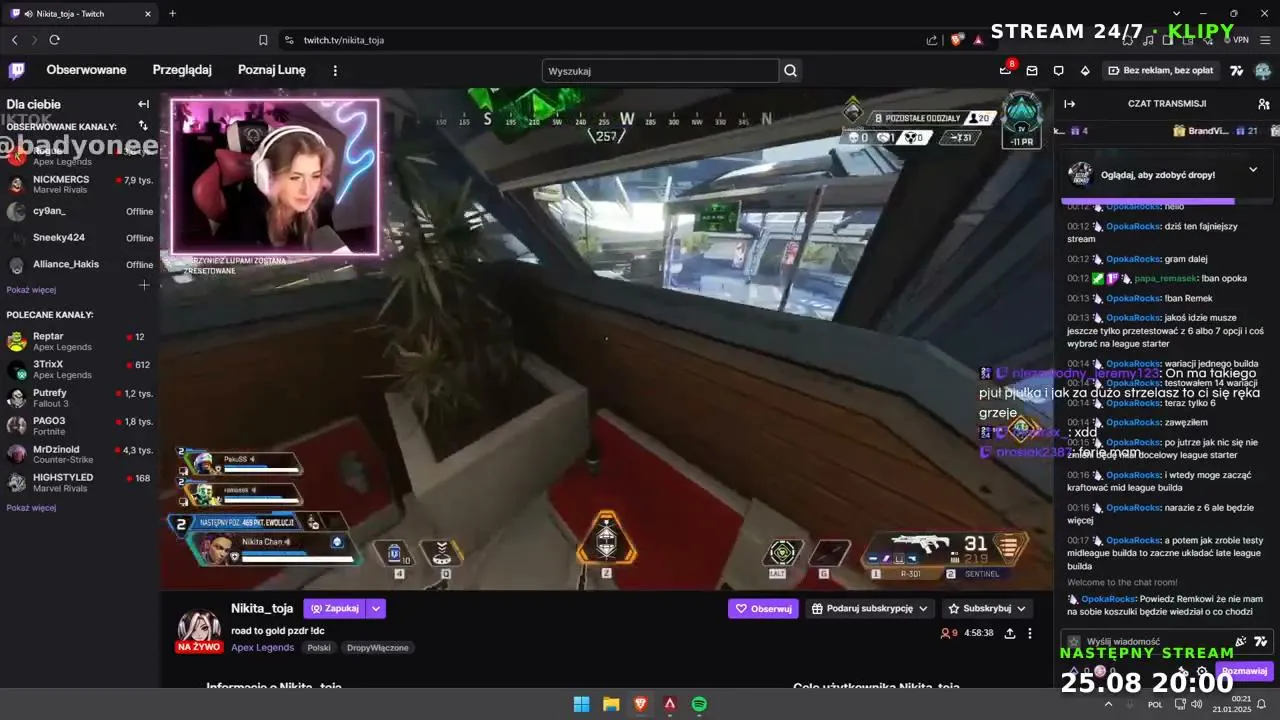Open the notifications inbox icon

(x=1032, y=71)
